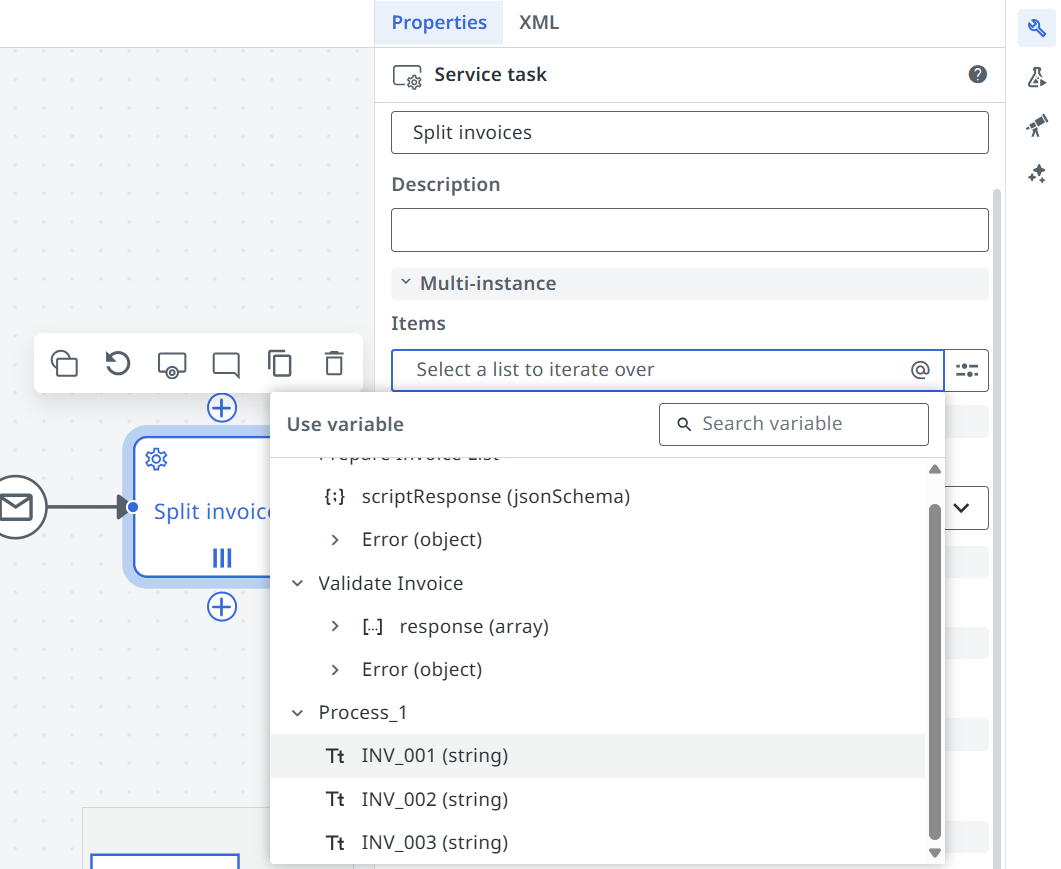
Task: Switch to the XML tab
Action: [x=539, y=22]
